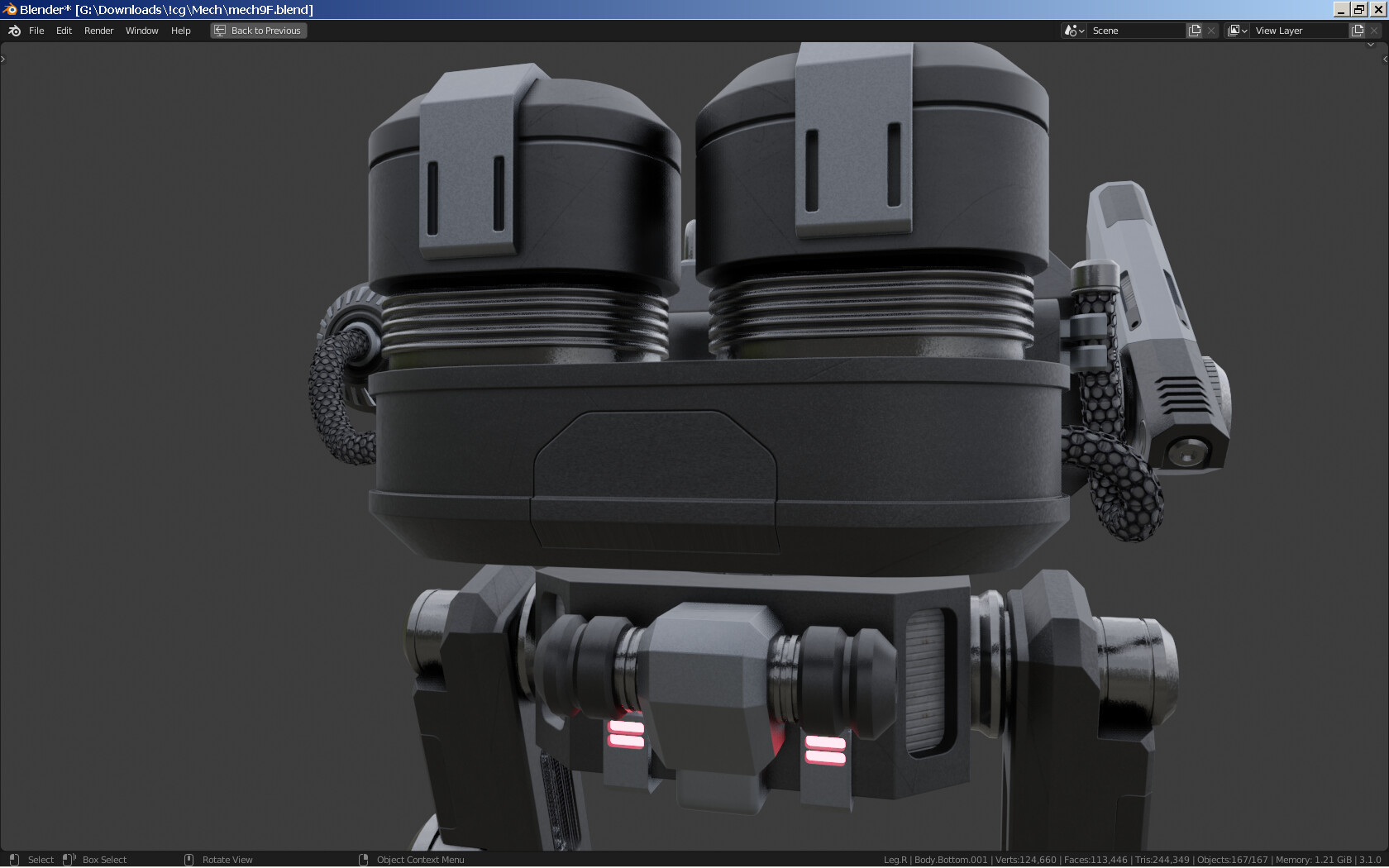Open the Browse Scene dropdown
1389x868 pixels.
click(1080, 31)
